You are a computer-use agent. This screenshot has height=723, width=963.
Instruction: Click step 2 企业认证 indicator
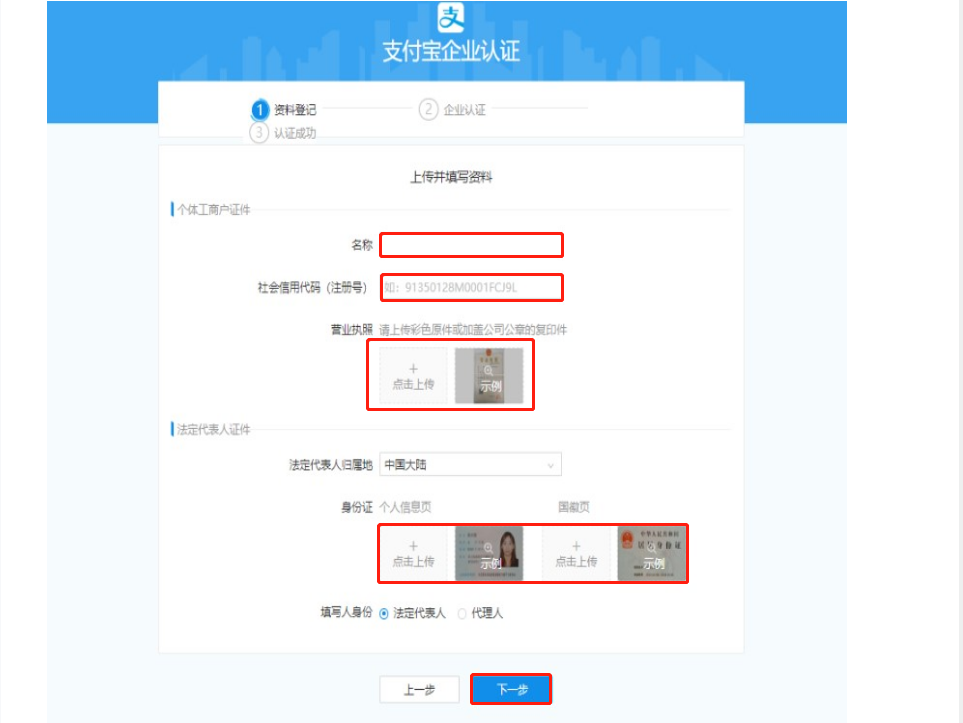pos(453,109)
